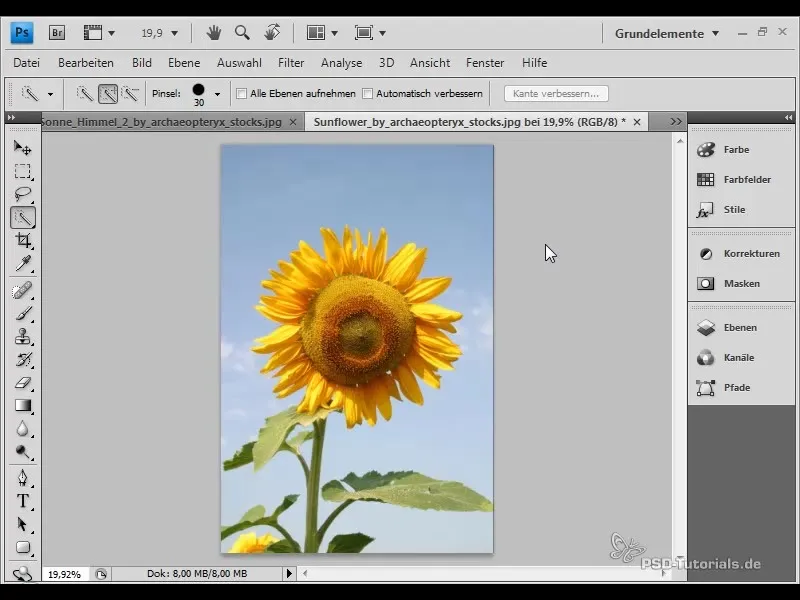Click the status bar document preview icon
Viewport: 800px width, 600px height.
click(101, 574)
